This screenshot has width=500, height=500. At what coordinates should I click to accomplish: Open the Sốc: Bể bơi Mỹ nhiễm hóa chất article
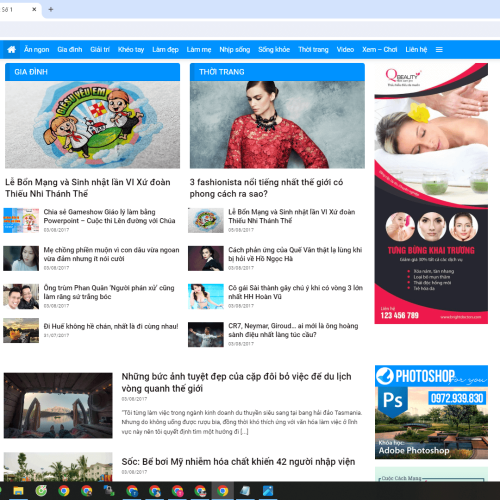[238, 462]
